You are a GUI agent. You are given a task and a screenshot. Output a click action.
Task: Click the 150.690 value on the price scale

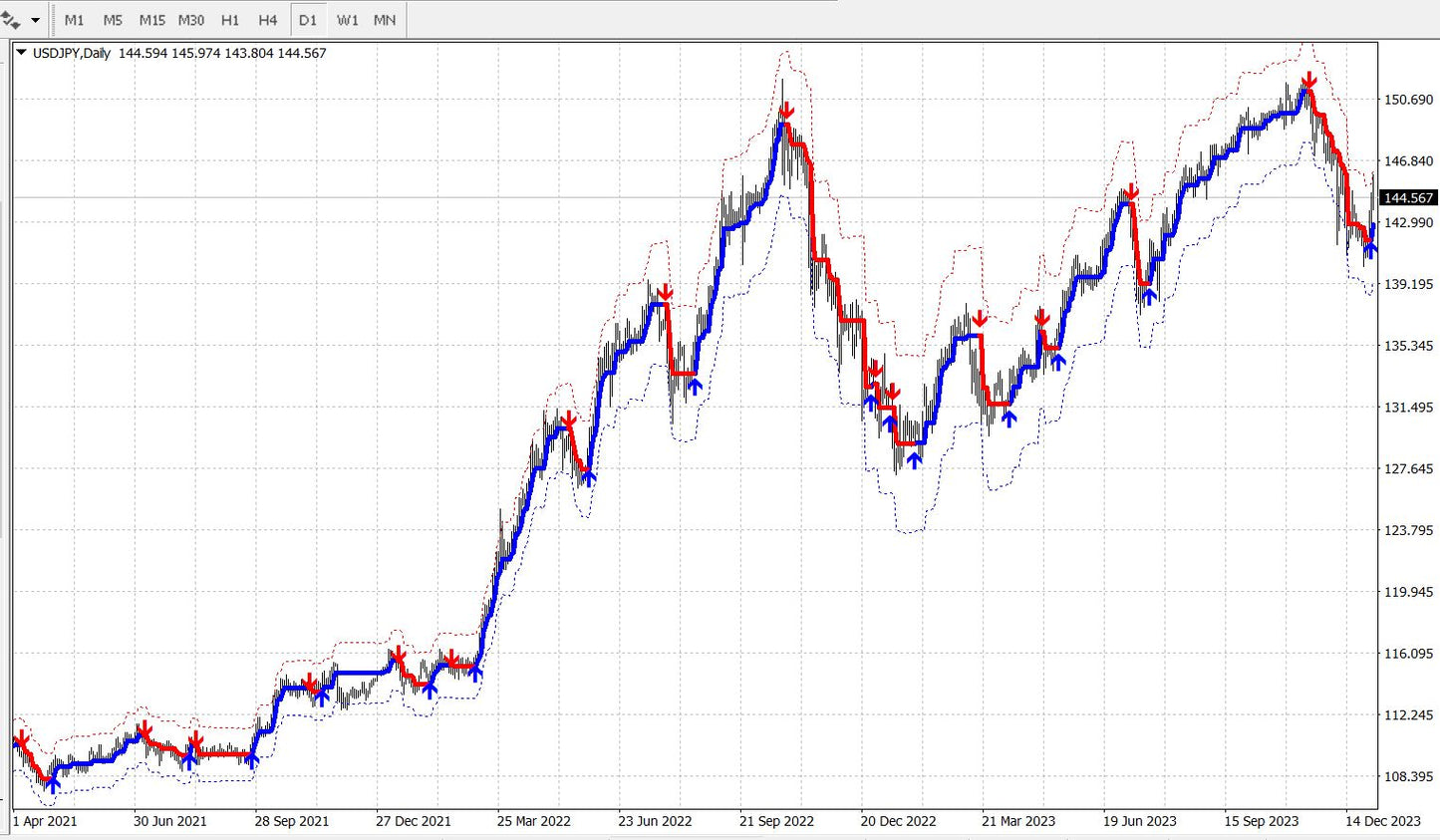1406,100
